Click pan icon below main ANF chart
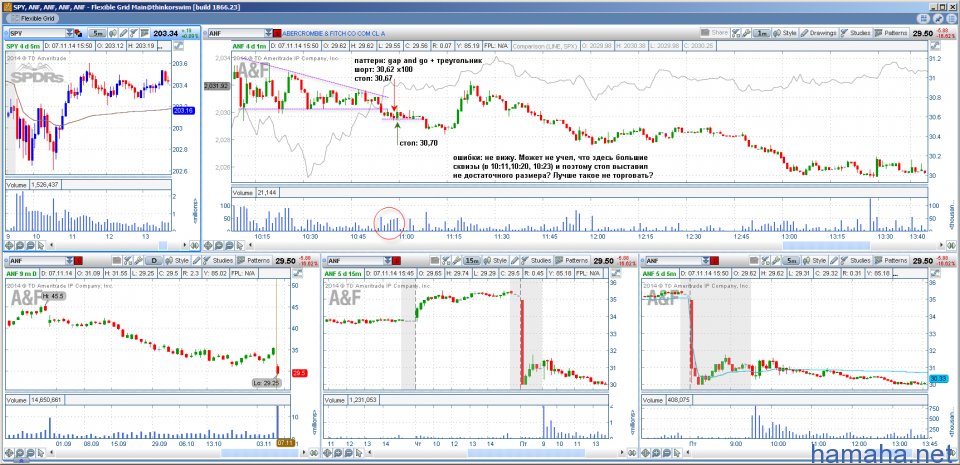This screenshot has height=465, width=960. click(210, 245)
